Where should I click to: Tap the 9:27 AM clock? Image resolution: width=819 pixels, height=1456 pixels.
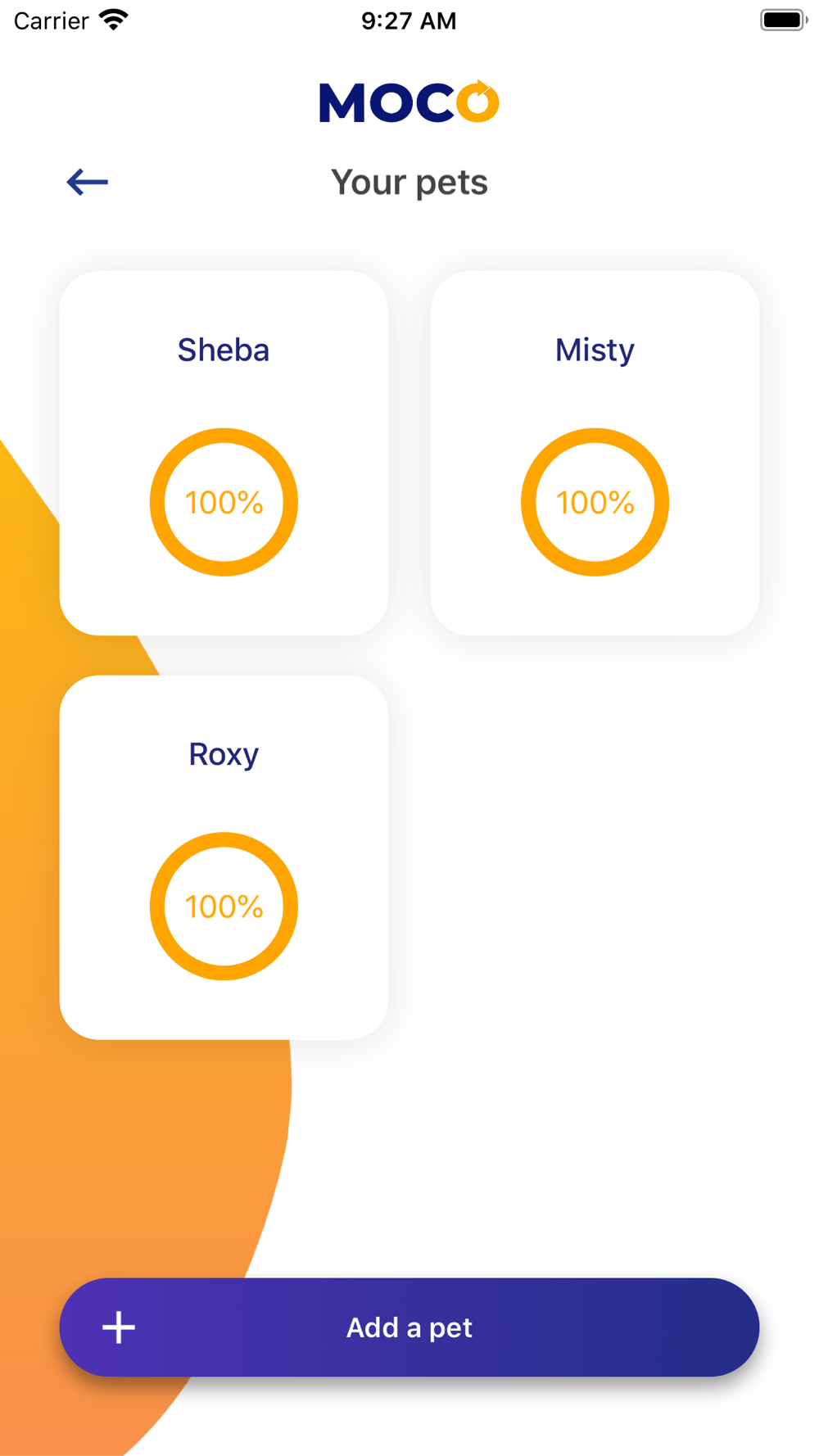(x=409, y=20)
